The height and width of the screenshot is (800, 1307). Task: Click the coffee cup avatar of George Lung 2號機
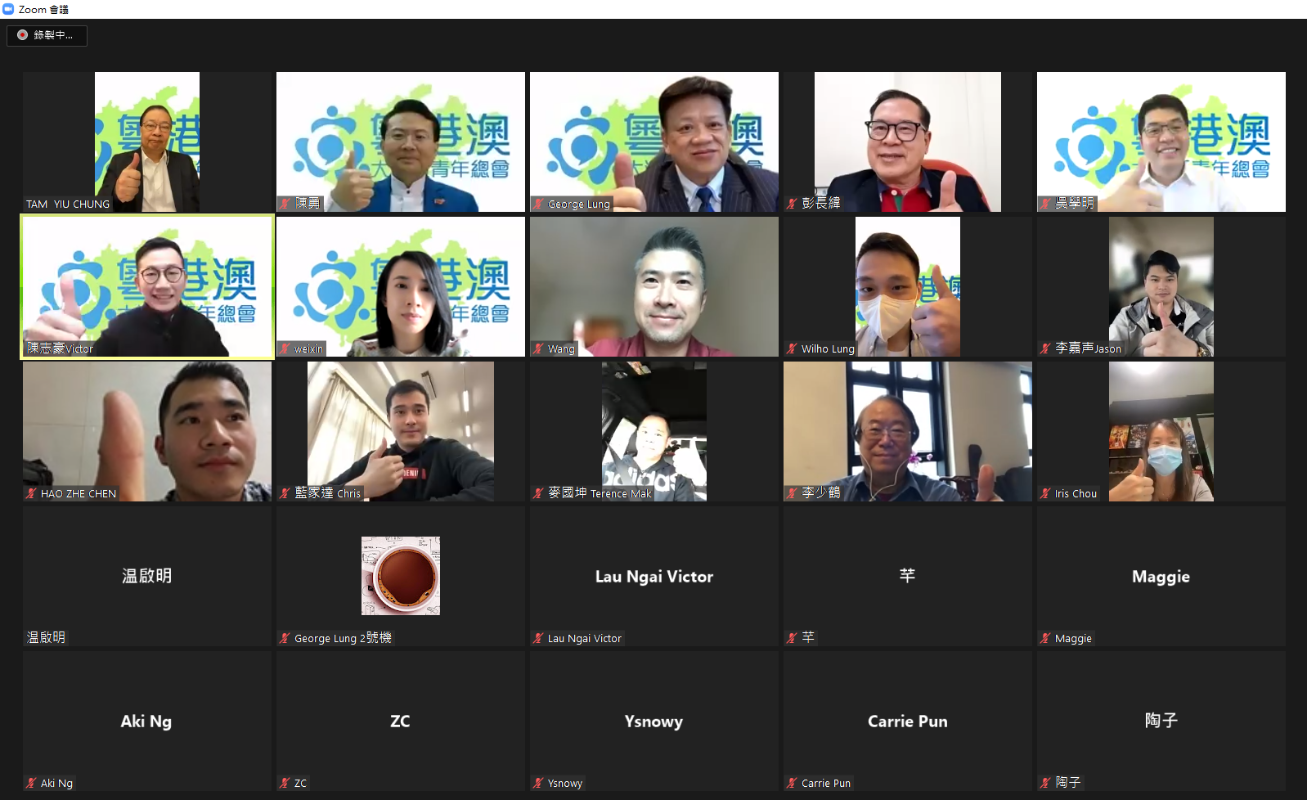(400, 575)
